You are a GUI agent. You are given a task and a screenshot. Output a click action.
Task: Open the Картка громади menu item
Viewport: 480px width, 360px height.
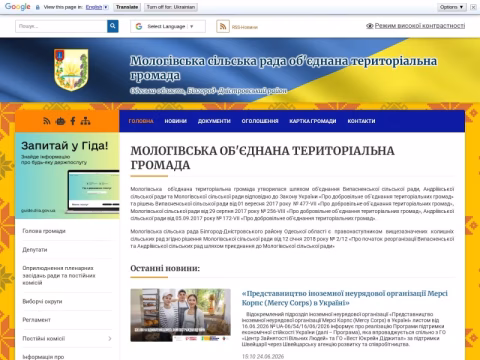pyautogui.click(x=313, y=121)
